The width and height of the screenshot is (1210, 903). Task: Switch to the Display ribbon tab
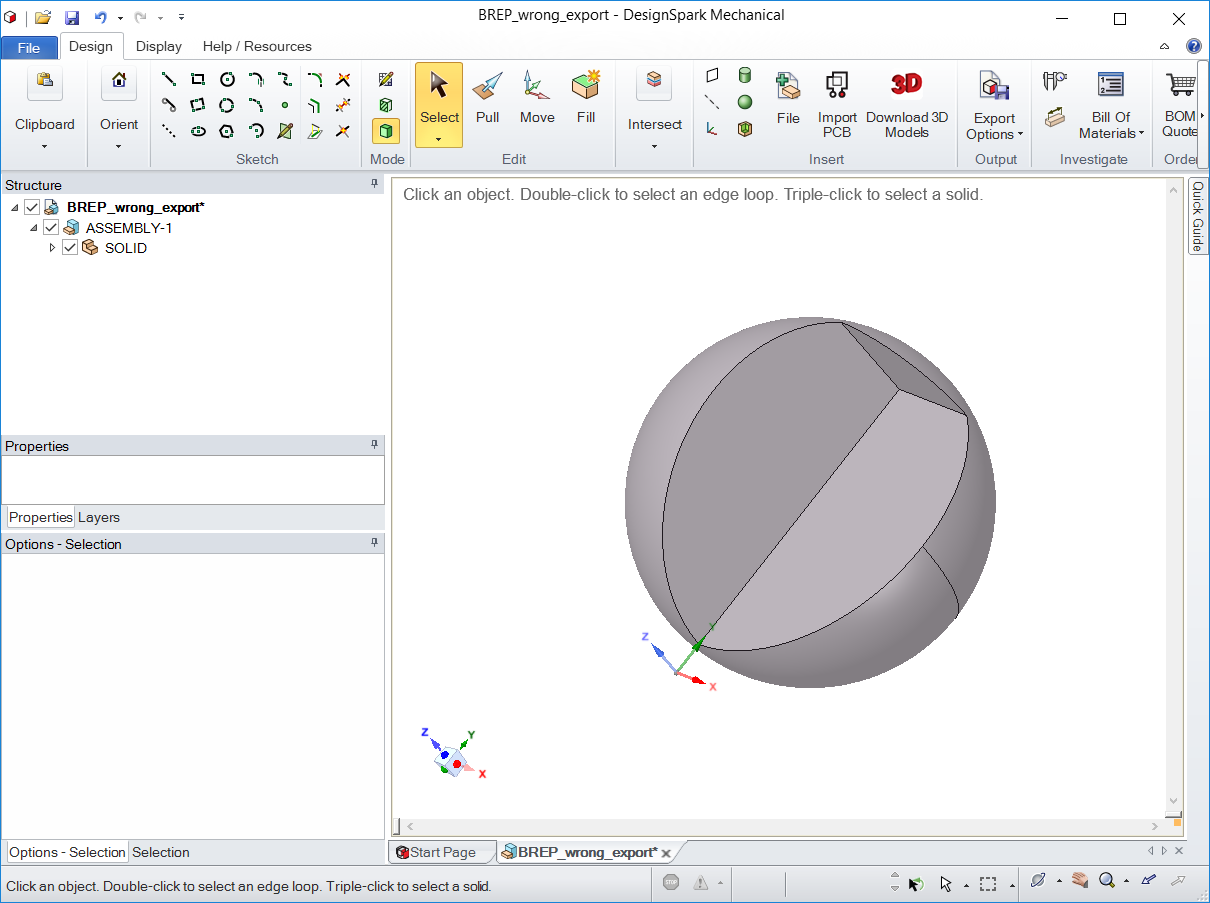coord(159,46)
